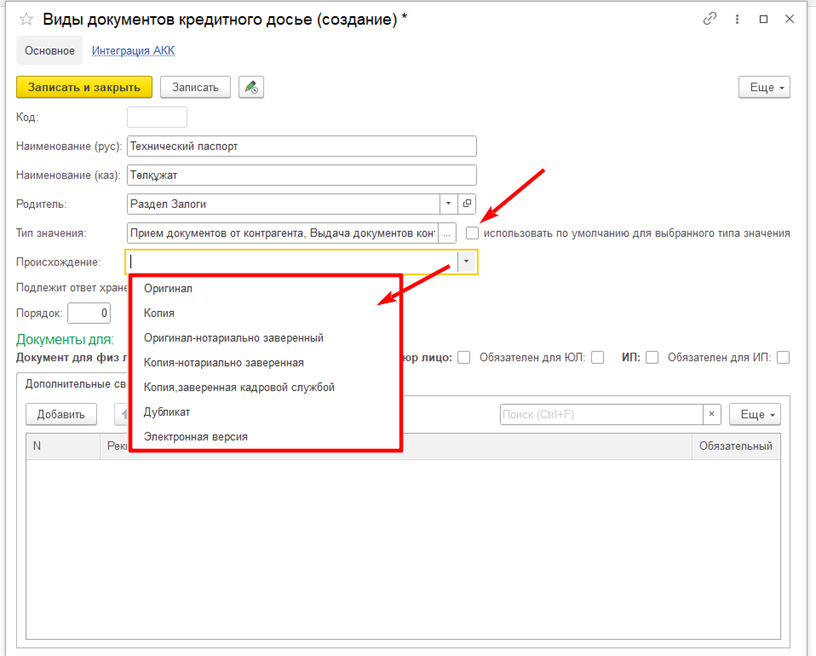Enable default use for selected value type

point(472,233)
